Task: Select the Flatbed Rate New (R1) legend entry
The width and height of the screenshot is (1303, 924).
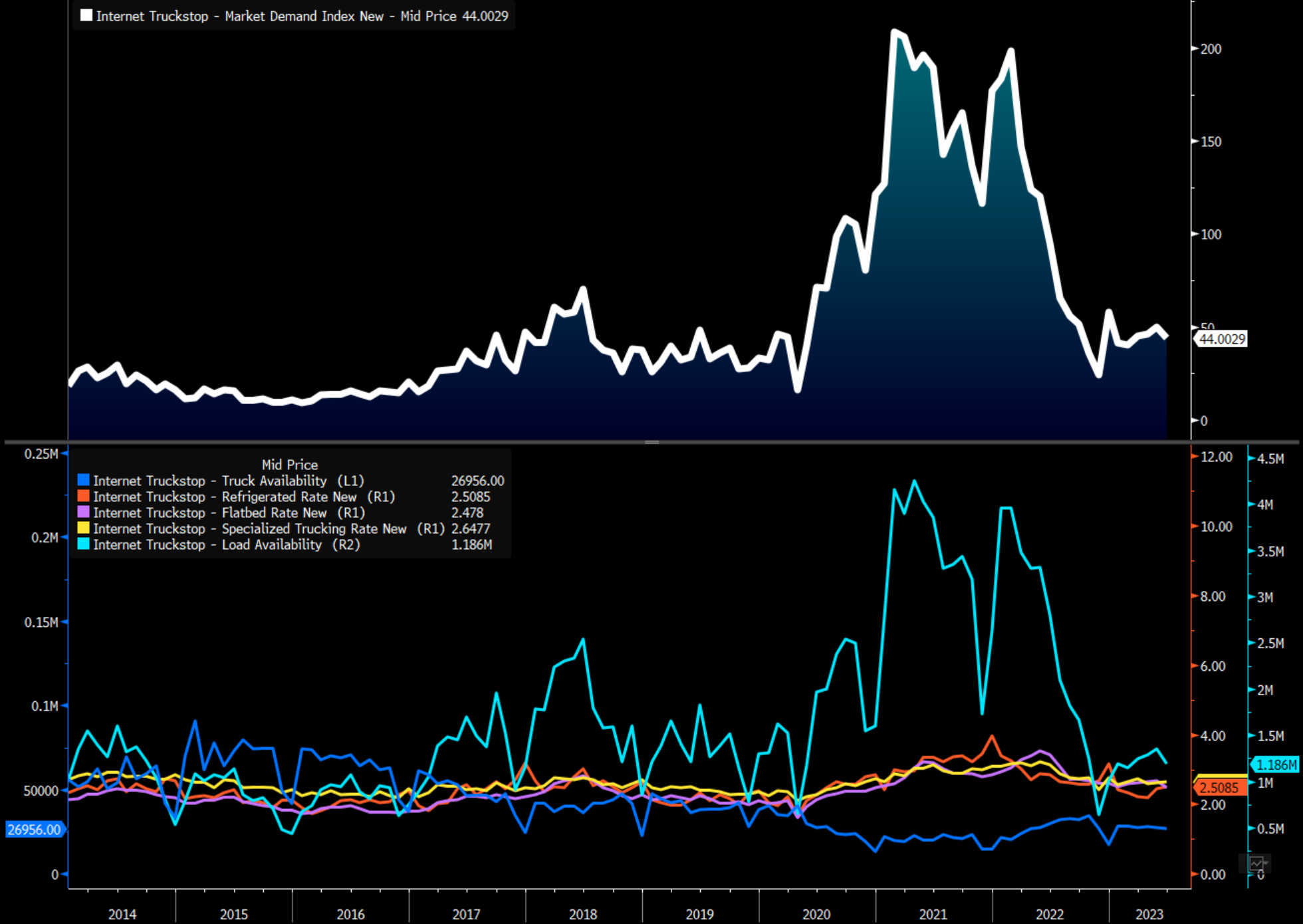Action: coord(229,513)
